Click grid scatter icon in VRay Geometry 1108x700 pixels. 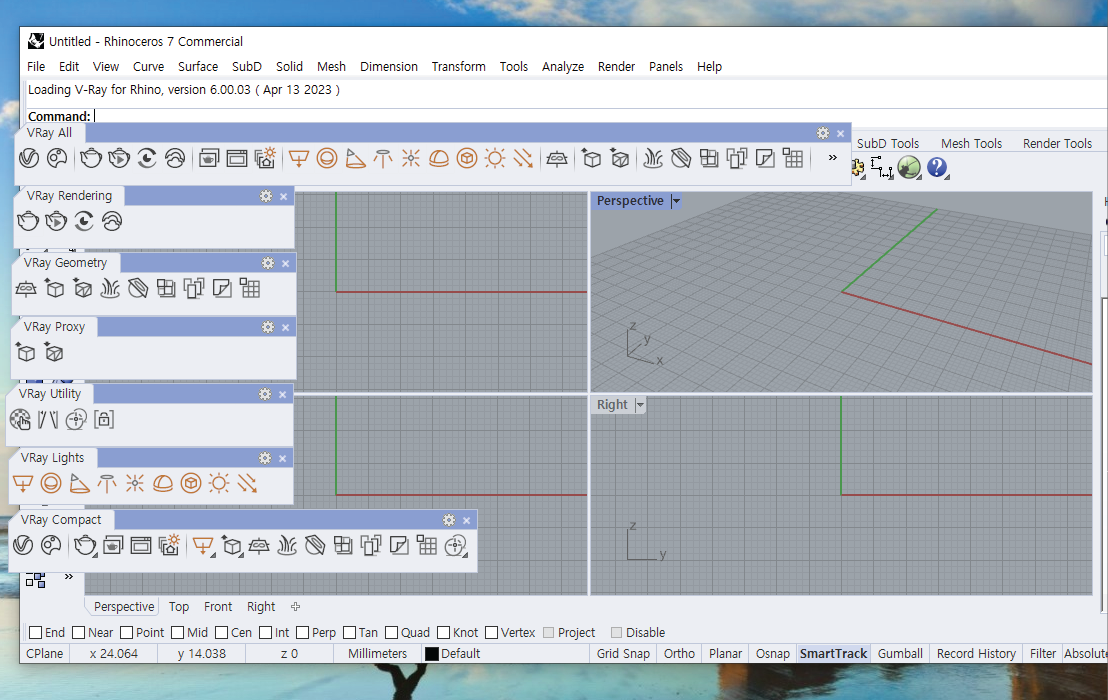[250, 288]
